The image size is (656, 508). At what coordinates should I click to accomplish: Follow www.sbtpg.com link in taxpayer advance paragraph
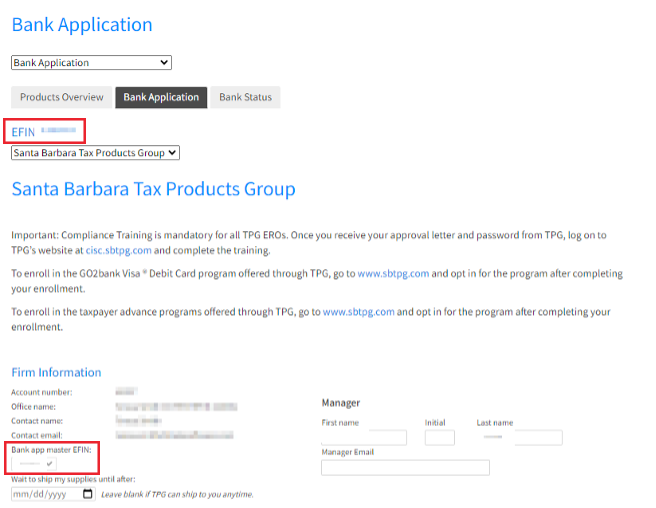[358, 312]
